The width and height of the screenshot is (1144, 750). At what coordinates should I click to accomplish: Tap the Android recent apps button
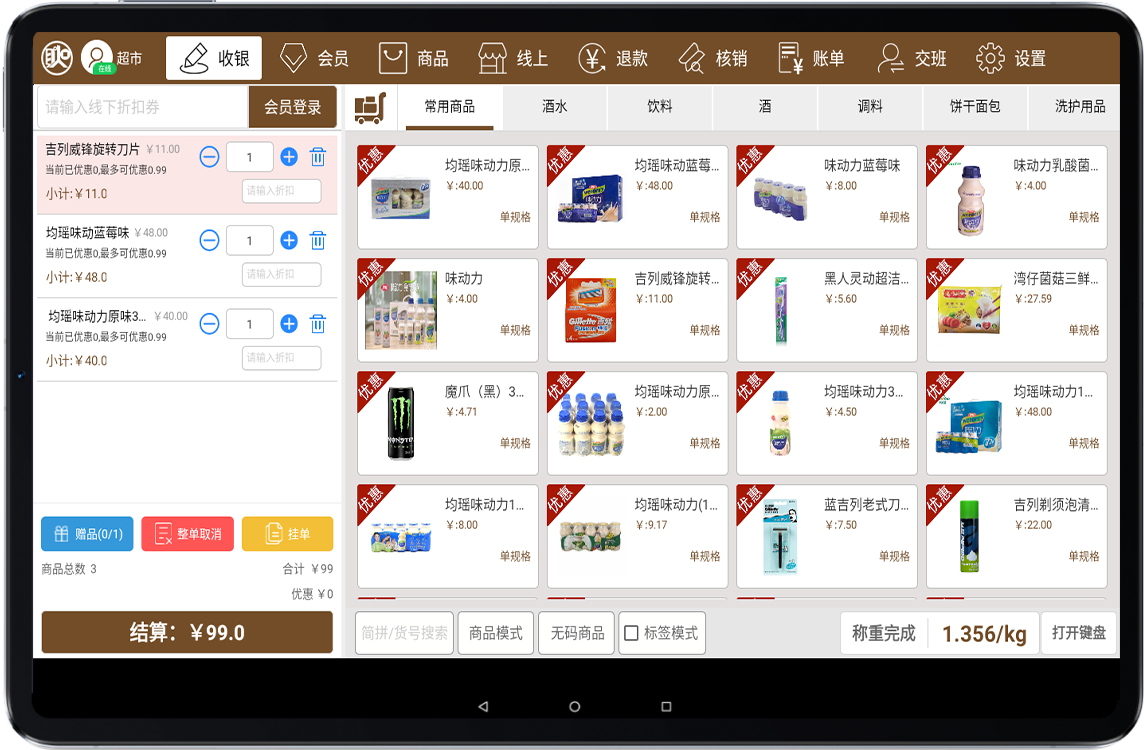pyautogui.click(x=666, y=706)
